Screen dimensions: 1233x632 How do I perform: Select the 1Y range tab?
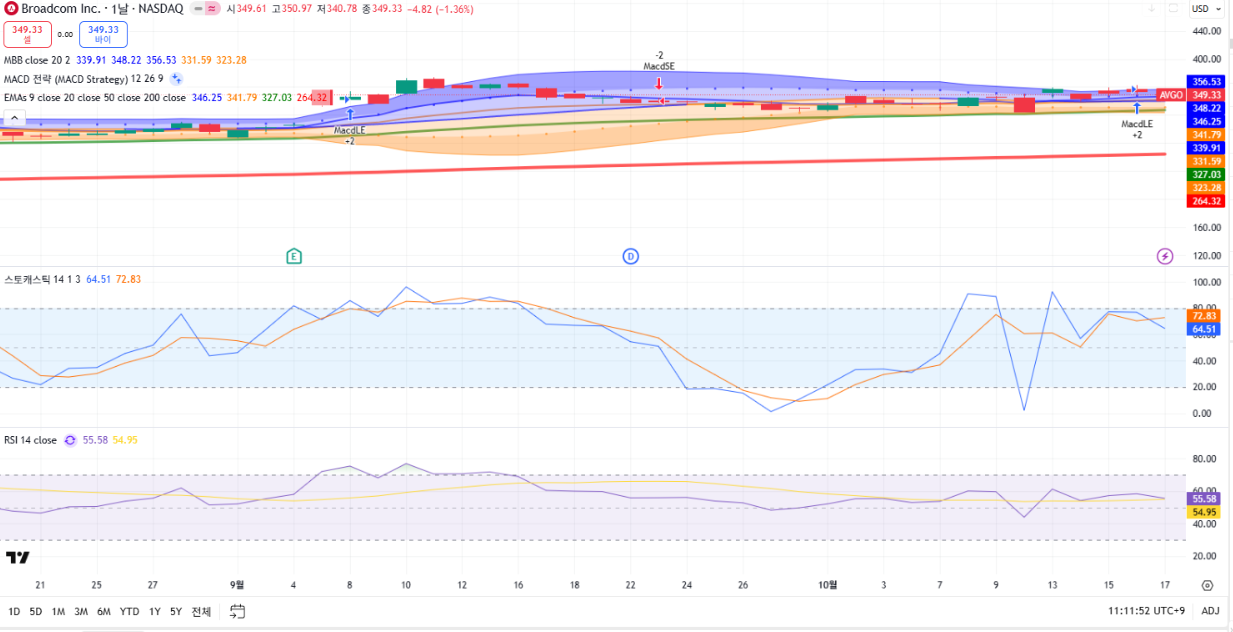tap(155, 611)
